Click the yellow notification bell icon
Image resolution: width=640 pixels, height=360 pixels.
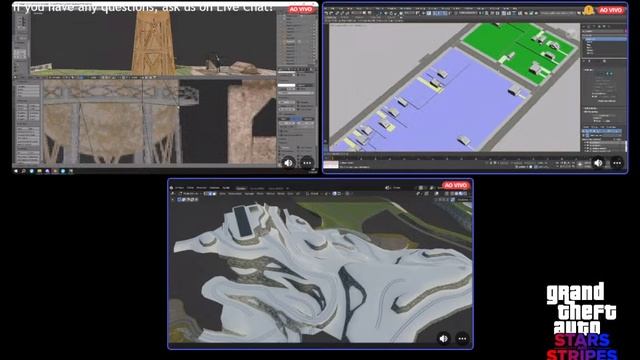tap(589, 10)
